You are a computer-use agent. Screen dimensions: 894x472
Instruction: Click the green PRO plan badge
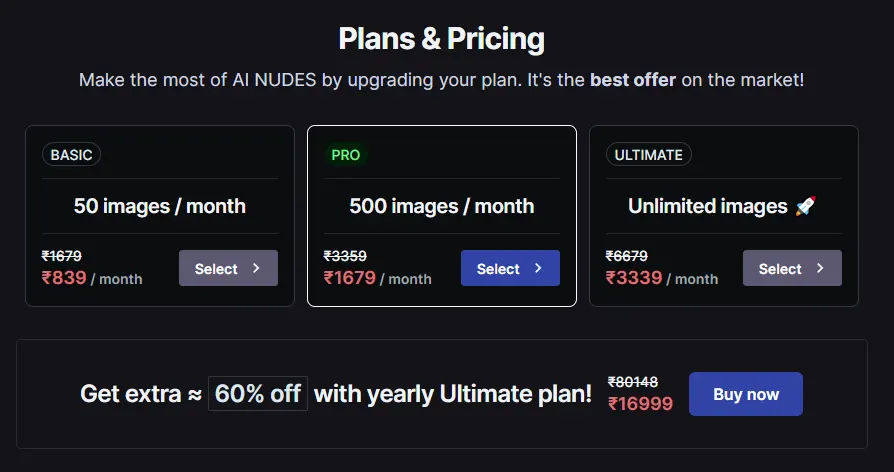(x=346, y=155)
